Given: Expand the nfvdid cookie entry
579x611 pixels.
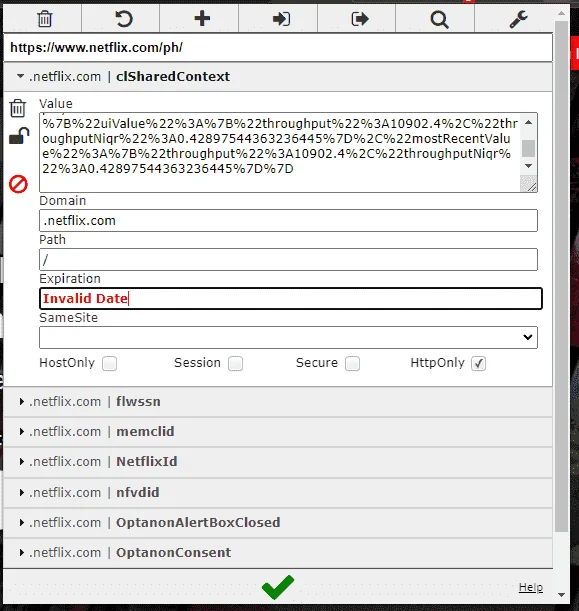Looking at the screenshot, I should 278,493.
